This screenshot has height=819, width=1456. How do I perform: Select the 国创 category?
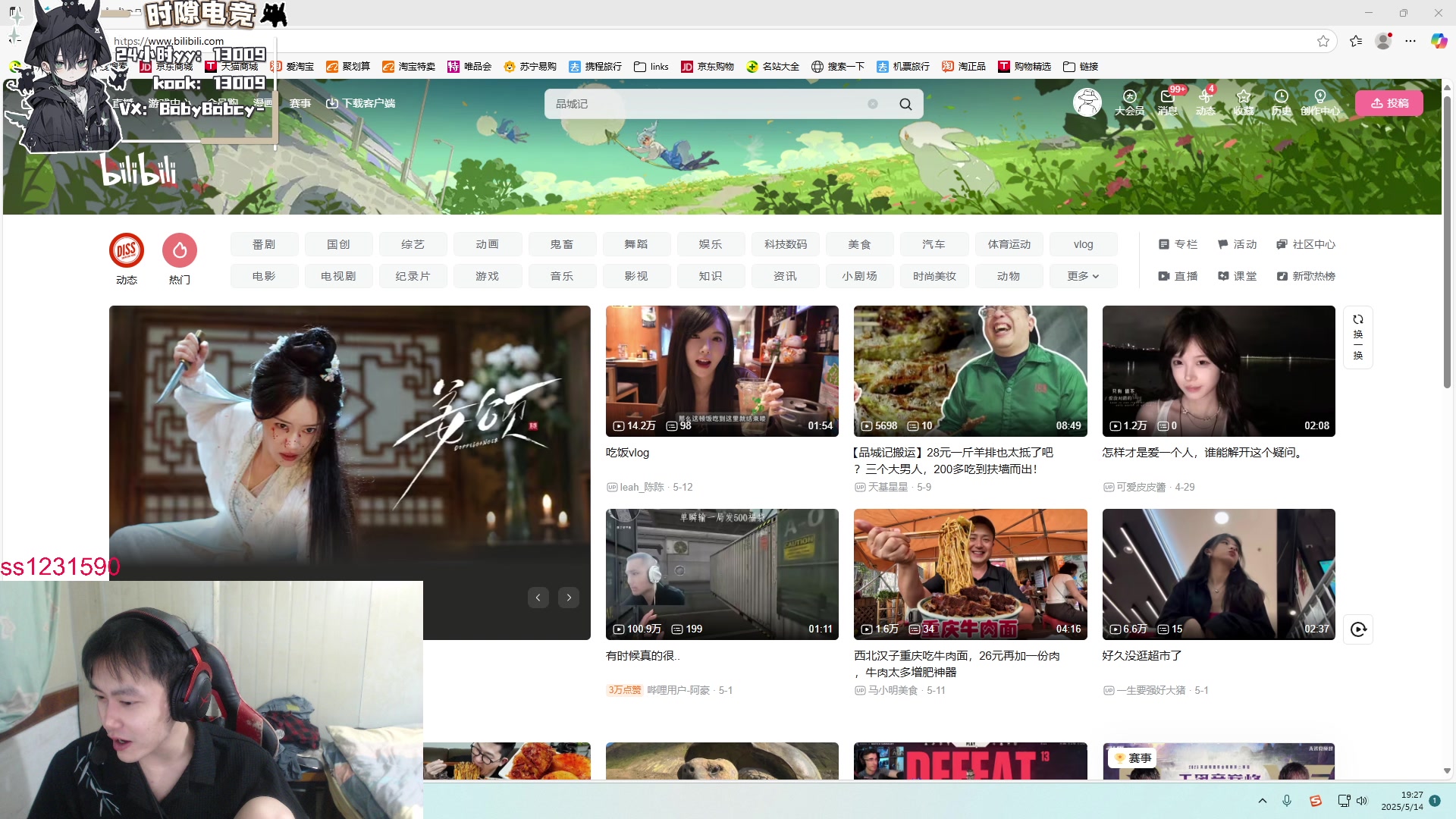click(338, 244)
